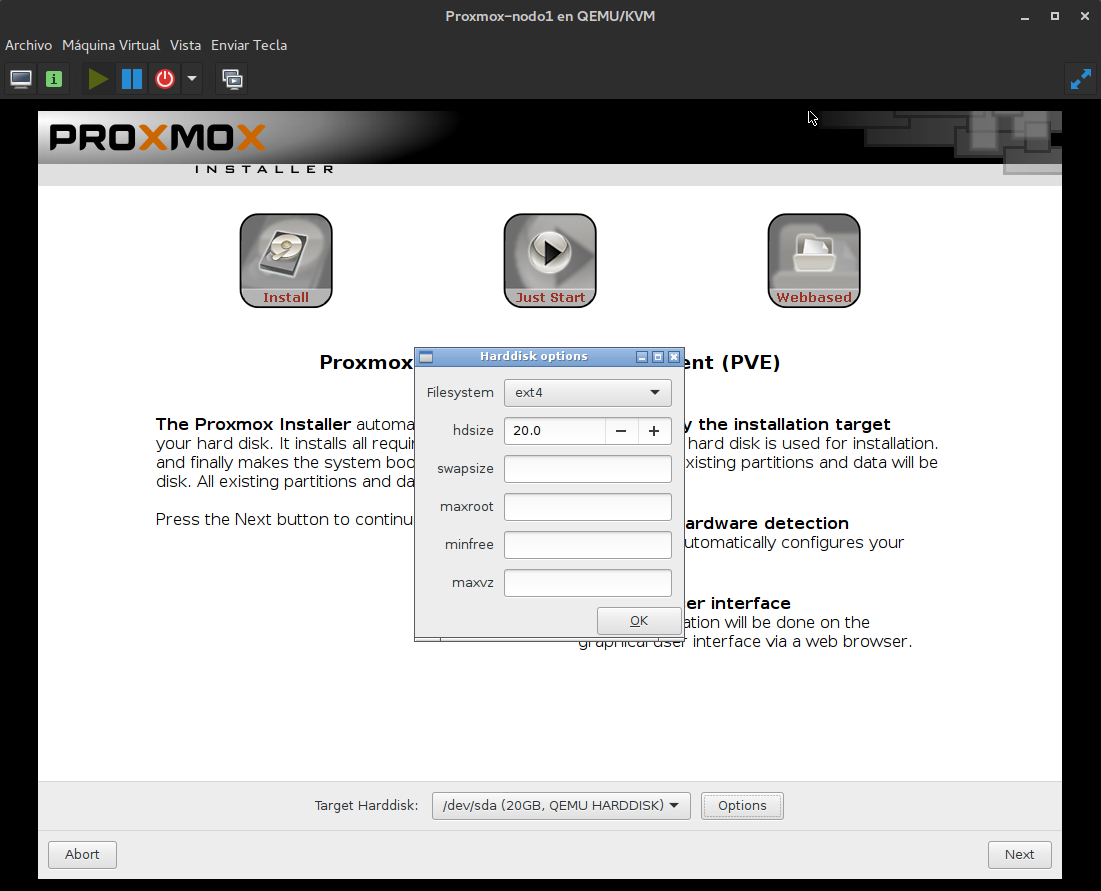Click the Abort button
The width and height of the screenshot is (1101, 891).
coord(82,854)
